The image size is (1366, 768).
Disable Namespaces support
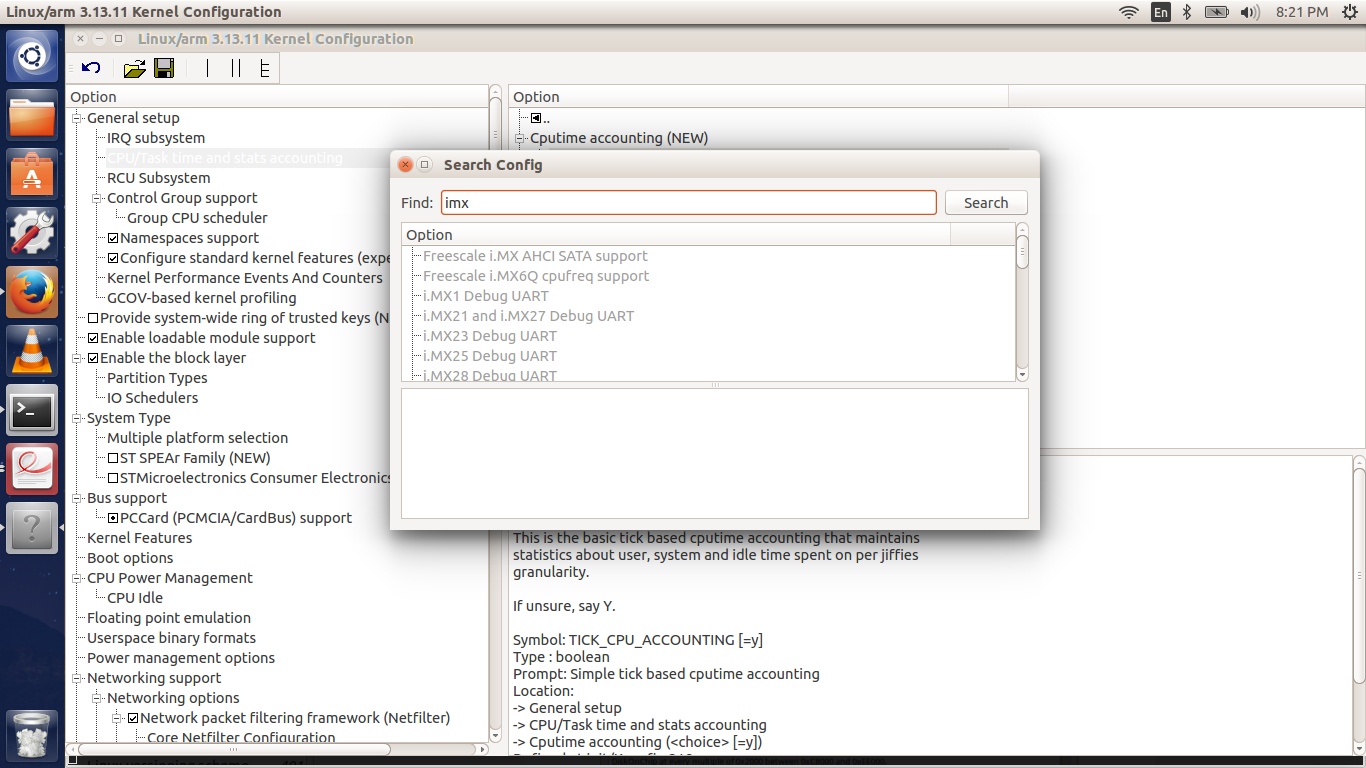pyautogui.click(x=115, y=237)
